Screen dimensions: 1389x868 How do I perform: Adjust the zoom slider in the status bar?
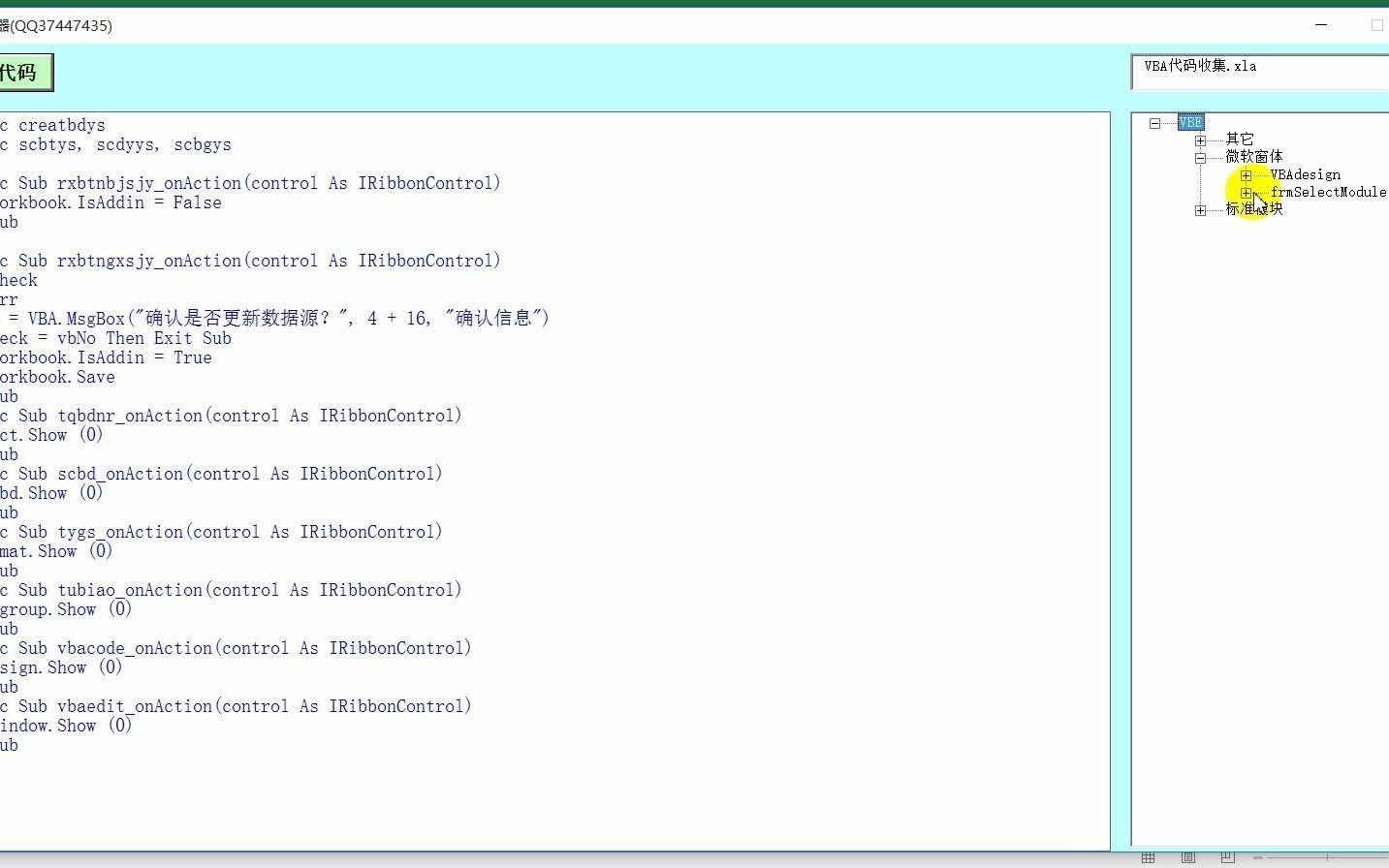tap(1327, 856)
